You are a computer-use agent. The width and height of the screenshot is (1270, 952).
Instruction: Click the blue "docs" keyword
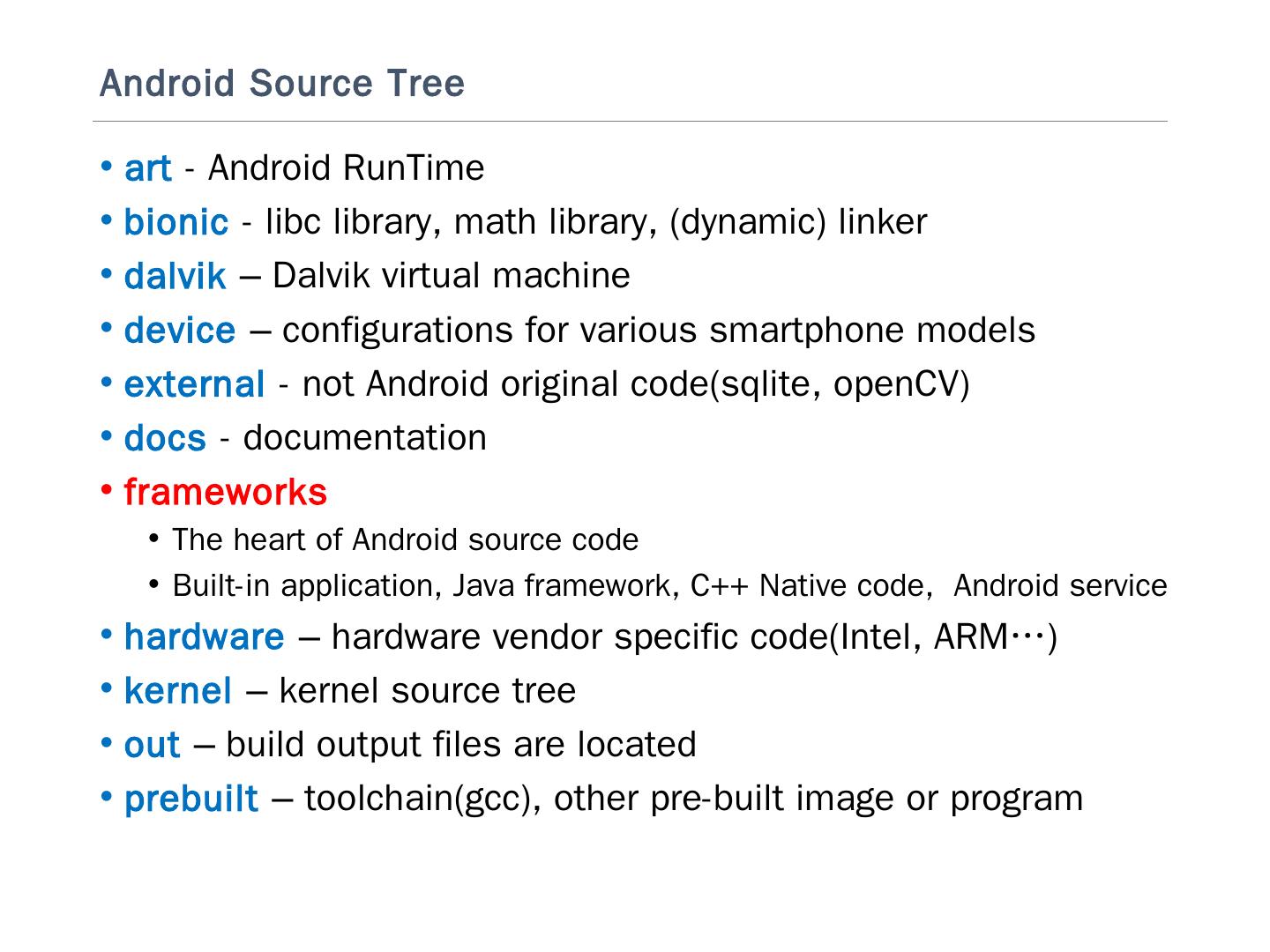coord(165,438)
